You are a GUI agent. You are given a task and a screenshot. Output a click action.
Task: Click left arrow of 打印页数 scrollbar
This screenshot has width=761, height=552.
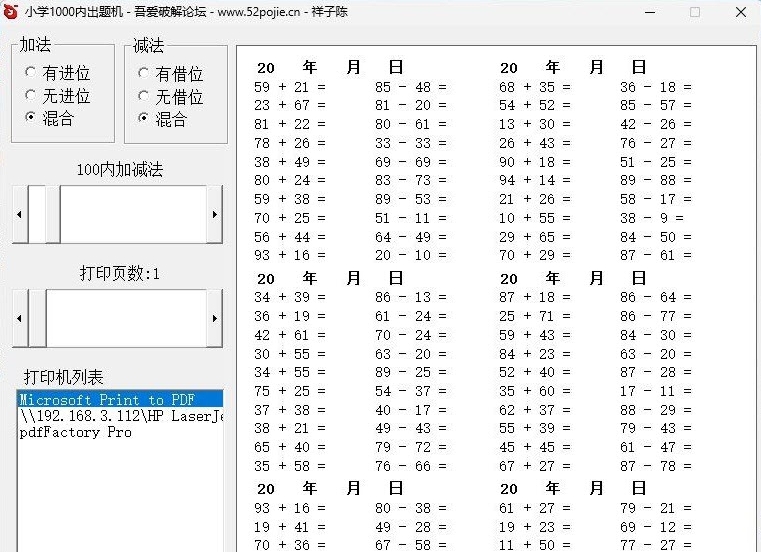click(x=20, y=318)
